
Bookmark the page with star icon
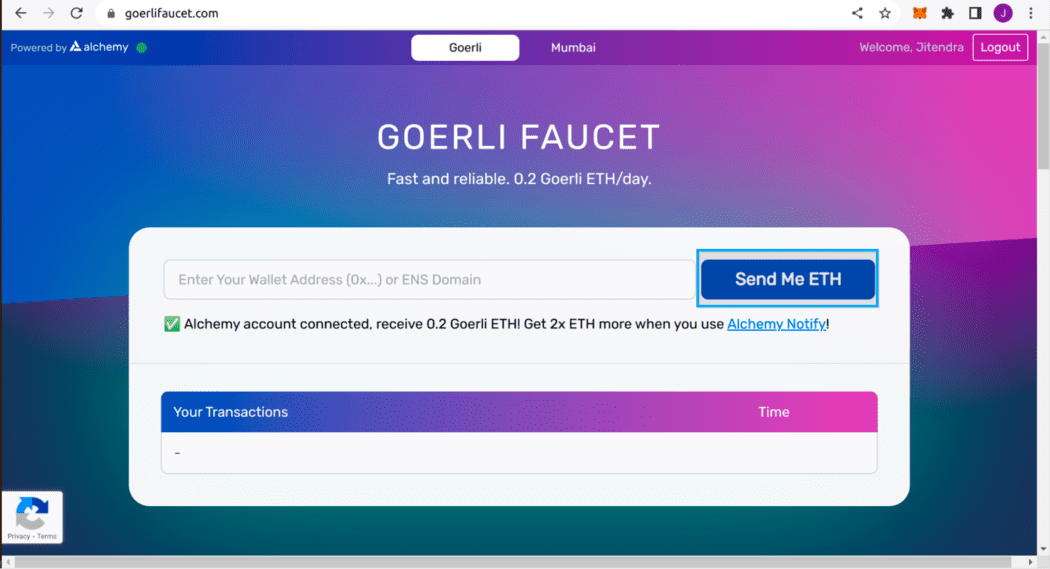tap(885, 14)
